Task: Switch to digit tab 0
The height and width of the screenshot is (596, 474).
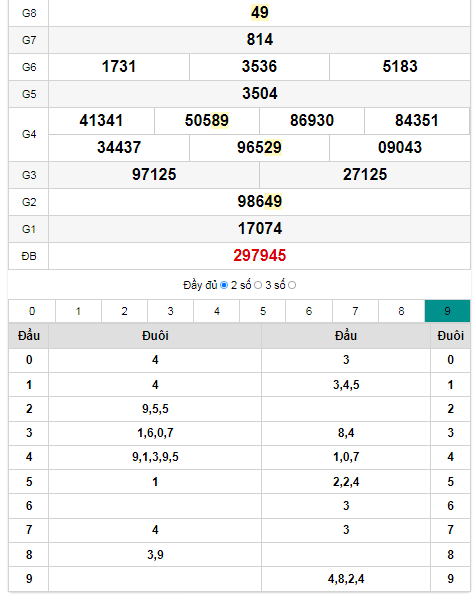Action: pyautogui.click(x=32, y=311)
